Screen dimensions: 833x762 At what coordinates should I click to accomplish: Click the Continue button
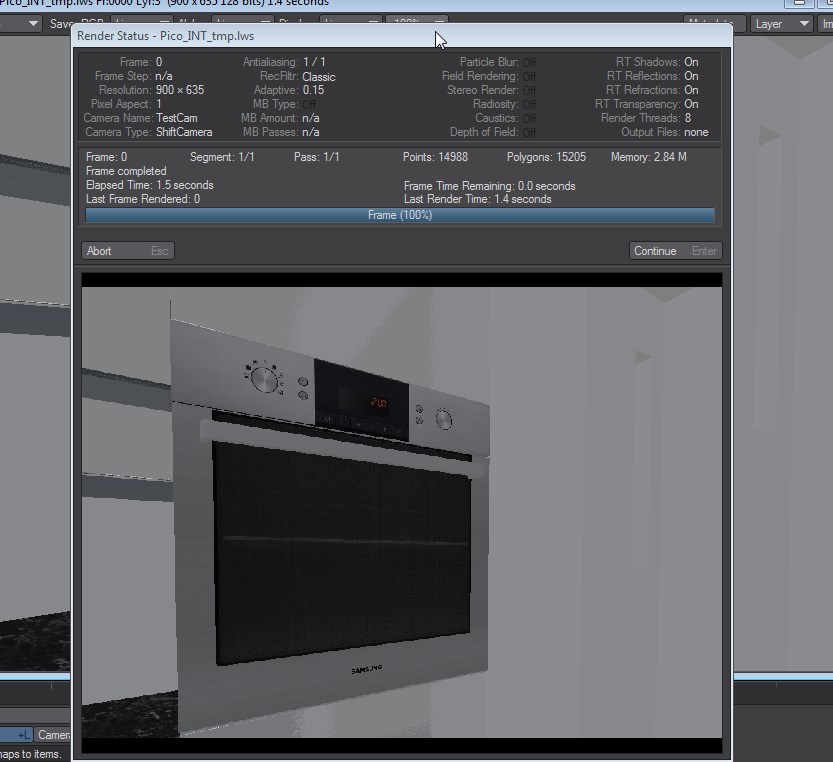point(675,251)
